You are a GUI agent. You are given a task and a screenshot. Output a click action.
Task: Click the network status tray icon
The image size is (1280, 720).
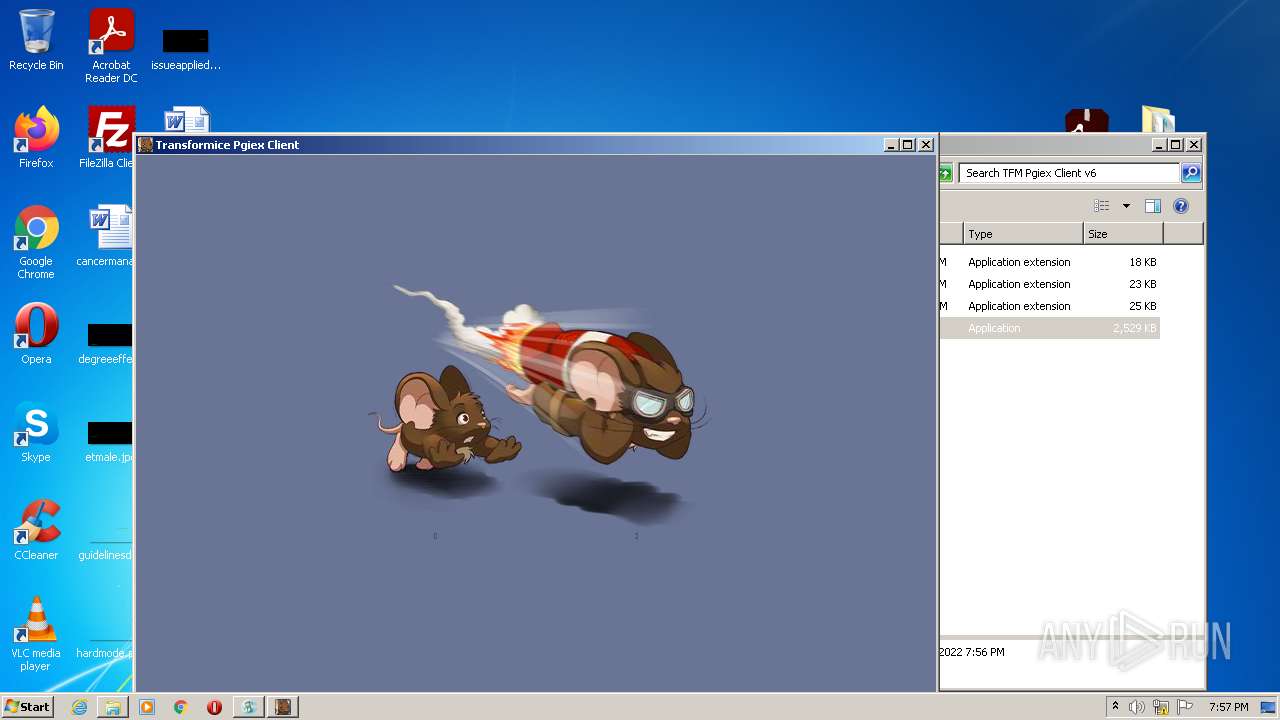point(1161,707)
